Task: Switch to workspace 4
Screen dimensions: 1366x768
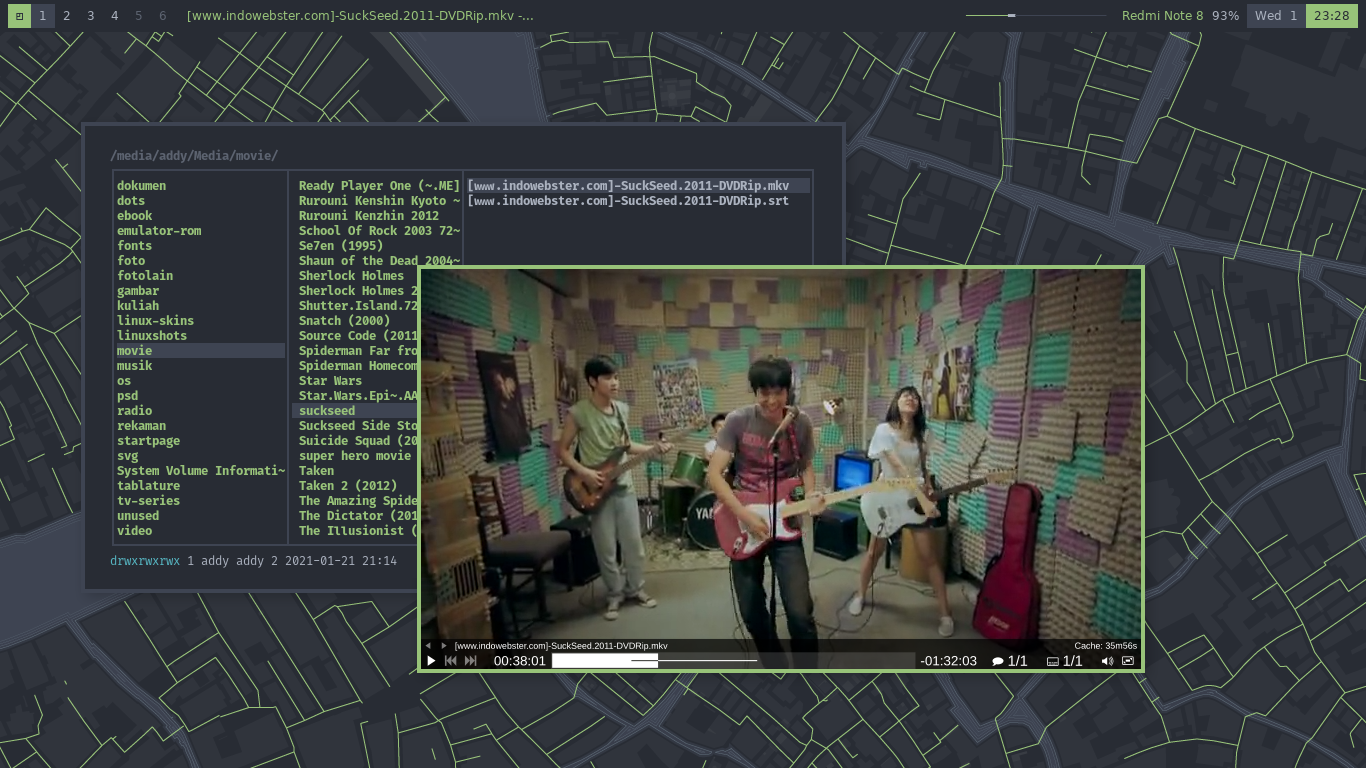Action: coord(114,16)
